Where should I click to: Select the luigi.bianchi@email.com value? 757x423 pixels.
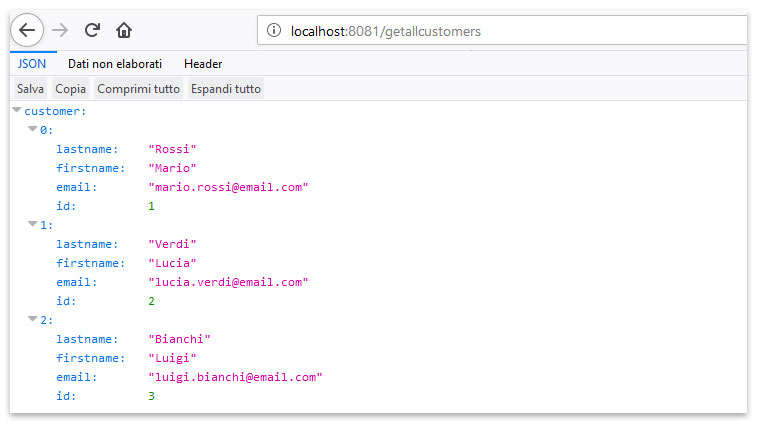point(235,377)
